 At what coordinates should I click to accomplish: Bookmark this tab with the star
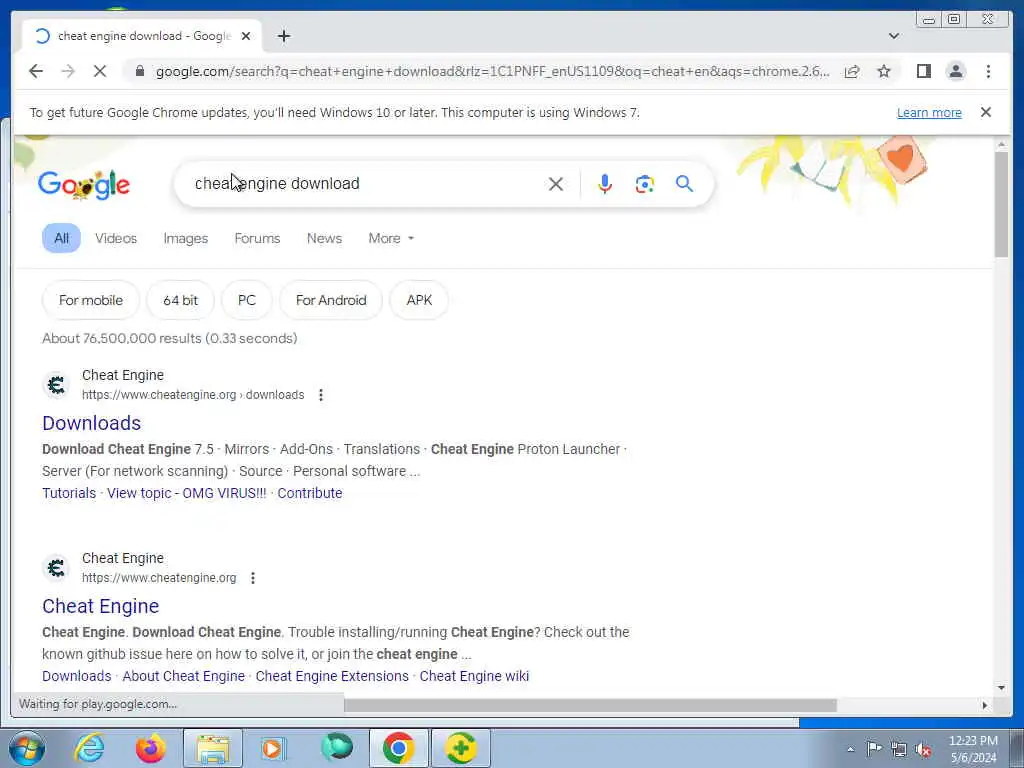(x=884, y=71)
